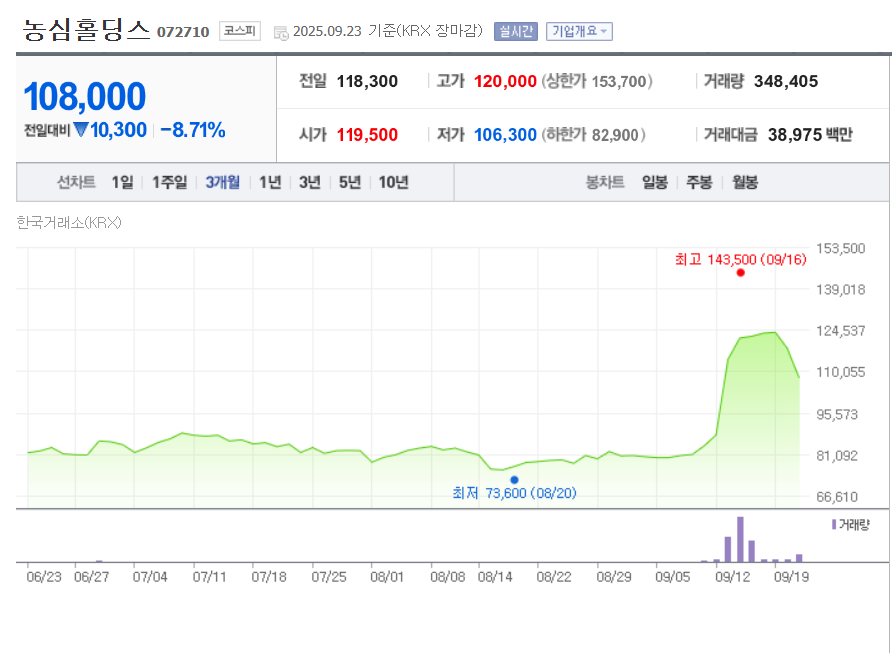This screenshot has height=653, width=892.
Task: Click the 08/14 date axis label
Action: [495, 577]
